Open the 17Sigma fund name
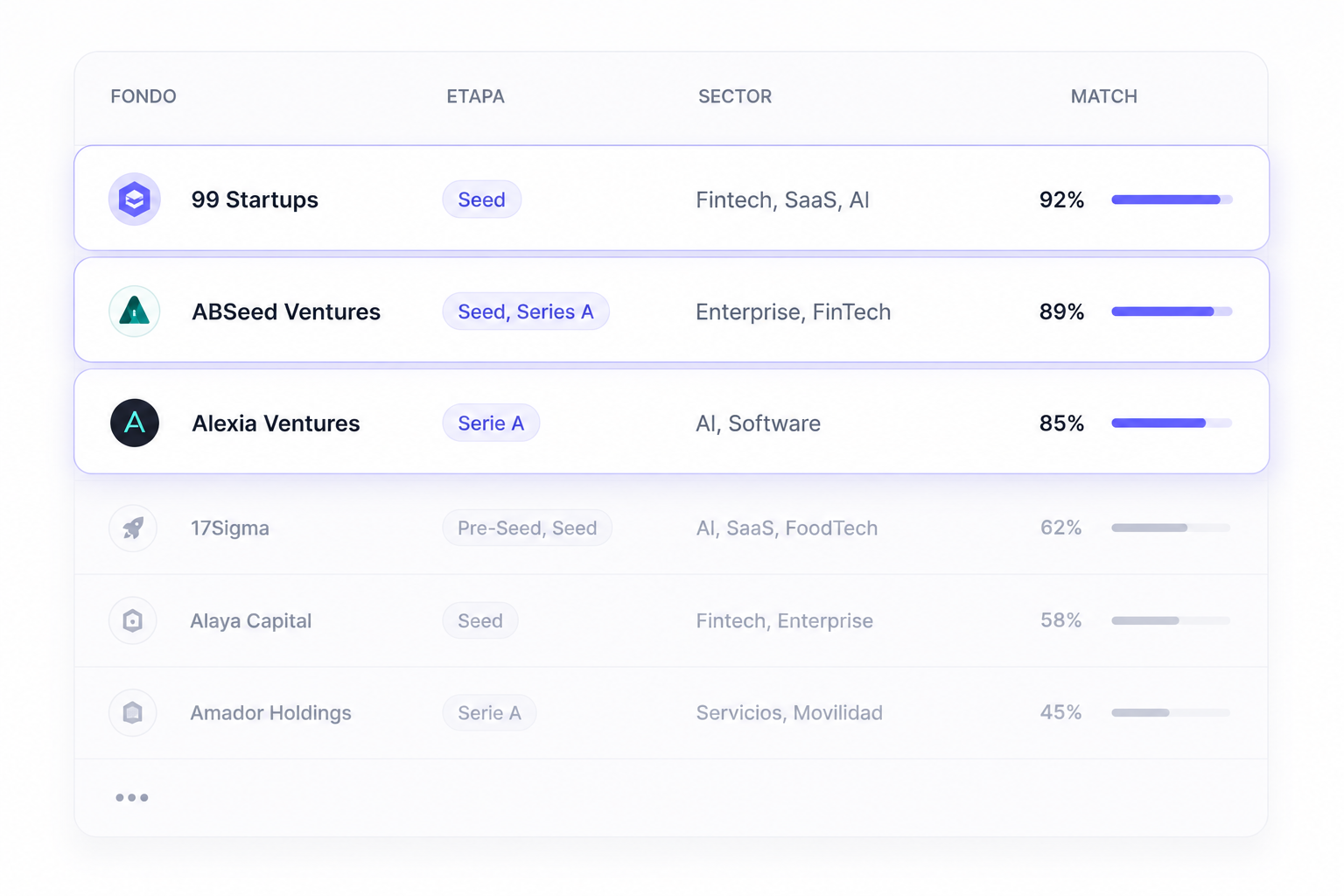Image resolution: width=1344 pixels, height=896 pixels. coord(230,528)
